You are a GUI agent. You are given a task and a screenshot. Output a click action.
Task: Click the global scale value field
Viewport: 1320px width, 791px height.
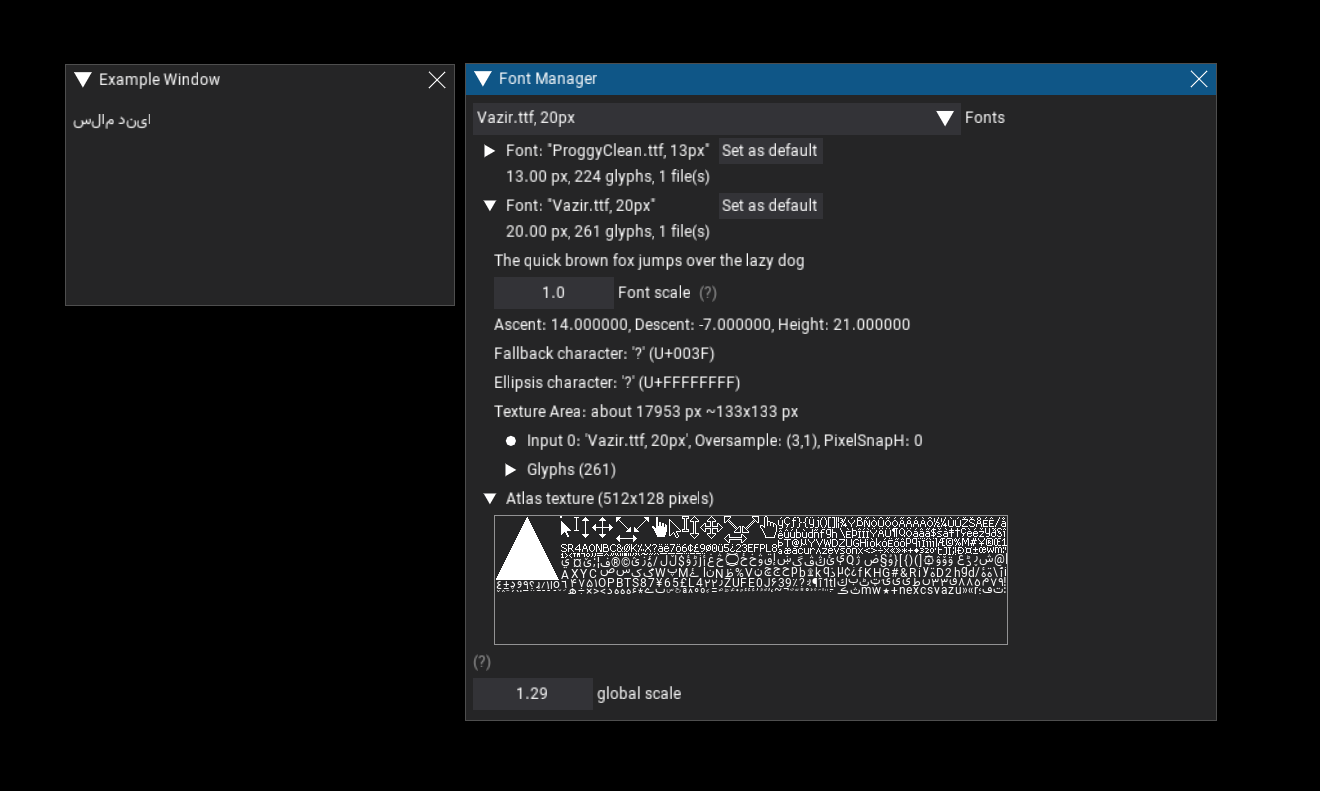click(x=532, y=694)
